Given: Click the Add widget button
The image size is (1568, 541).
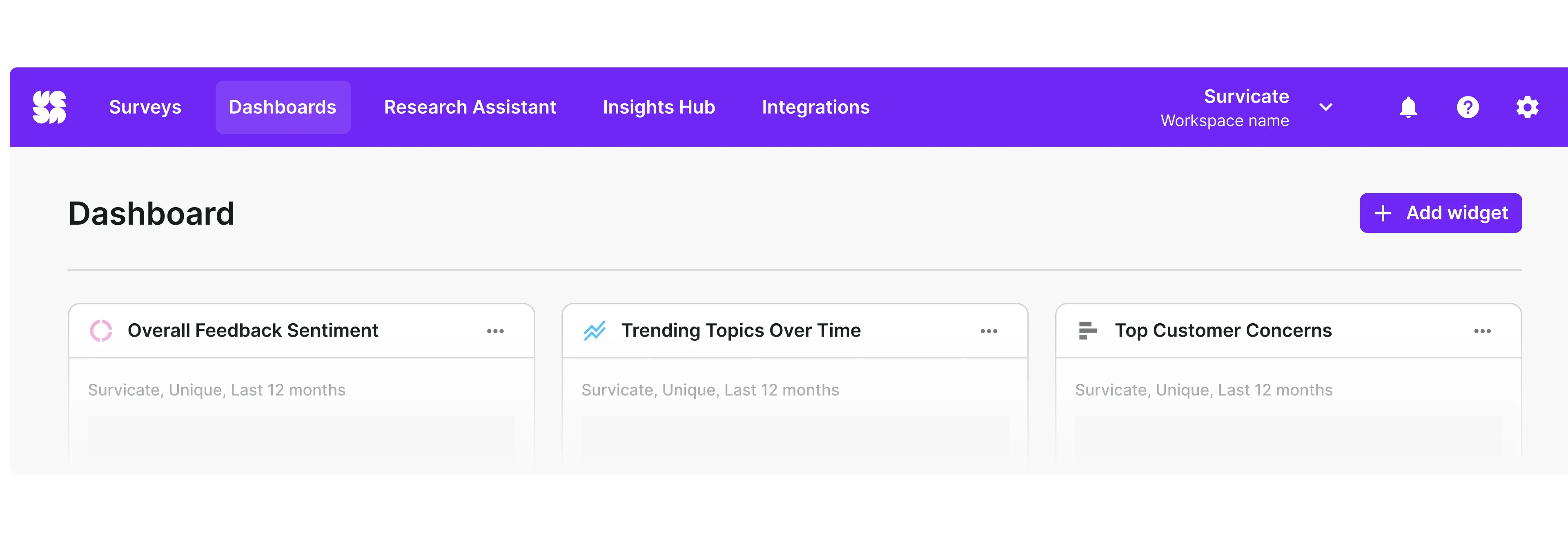Looking at the screenshot, I should coord(1441,213).
